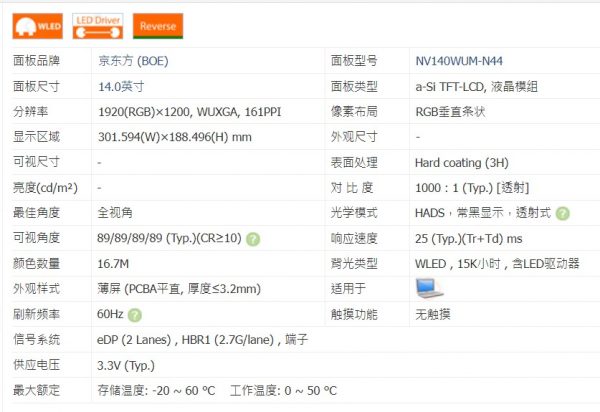
Task: Select supply voltage 3.3V (Typ.)
Action: click(x=126, y=365)
